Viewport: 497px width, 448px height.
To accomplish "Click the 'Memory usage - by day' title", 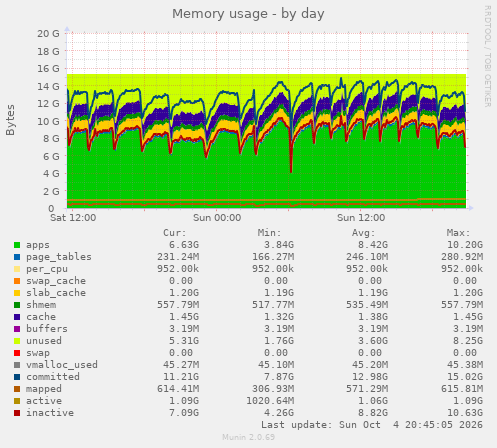I will click(248, 14).
